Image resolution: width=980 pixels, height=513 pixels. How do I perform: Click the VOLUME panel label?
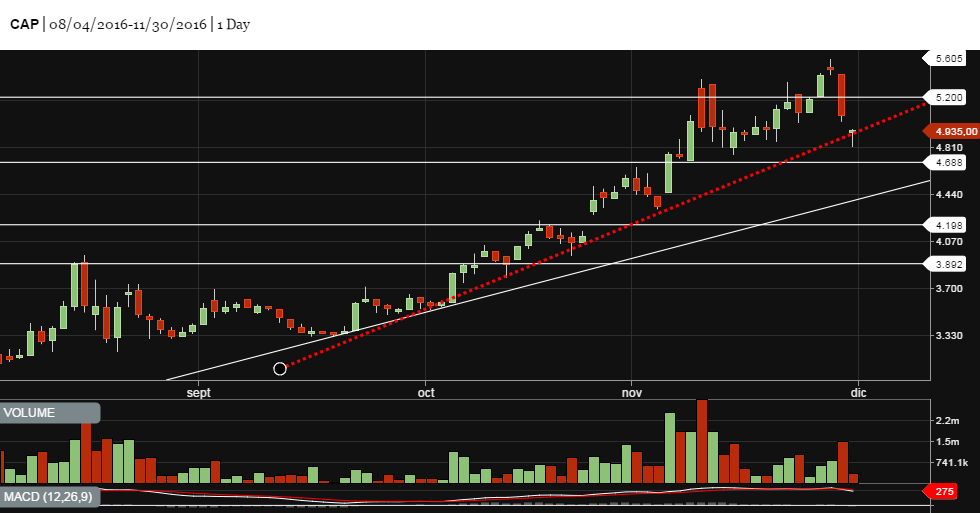49,413
